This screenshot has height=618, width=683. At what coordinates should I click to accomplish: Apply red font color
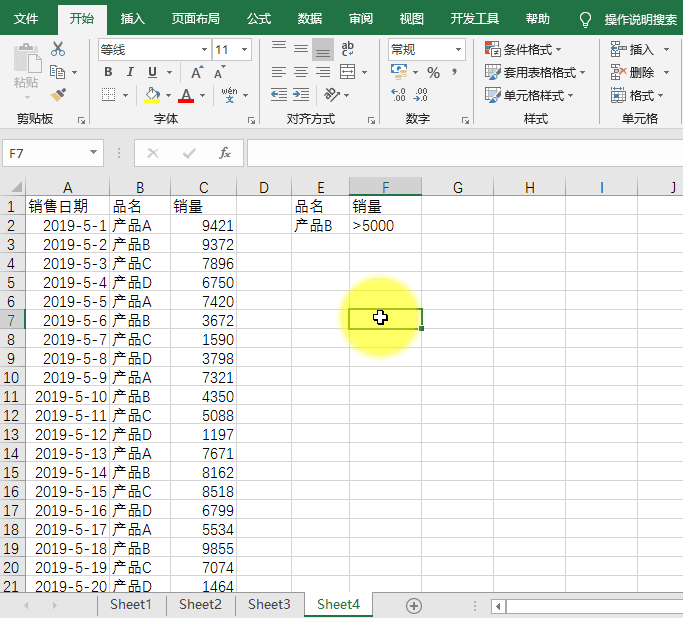pos(186,95)
